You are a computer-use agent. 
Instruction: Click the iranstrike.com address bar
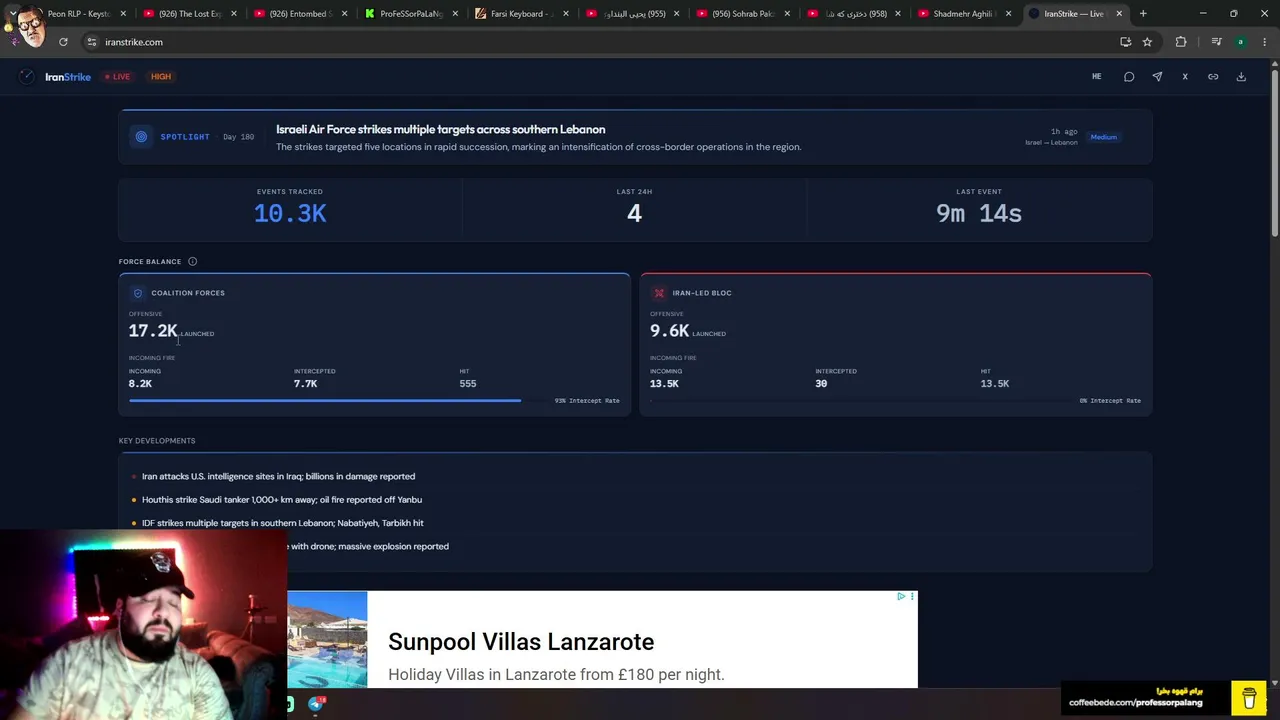[x=600, y=42]
